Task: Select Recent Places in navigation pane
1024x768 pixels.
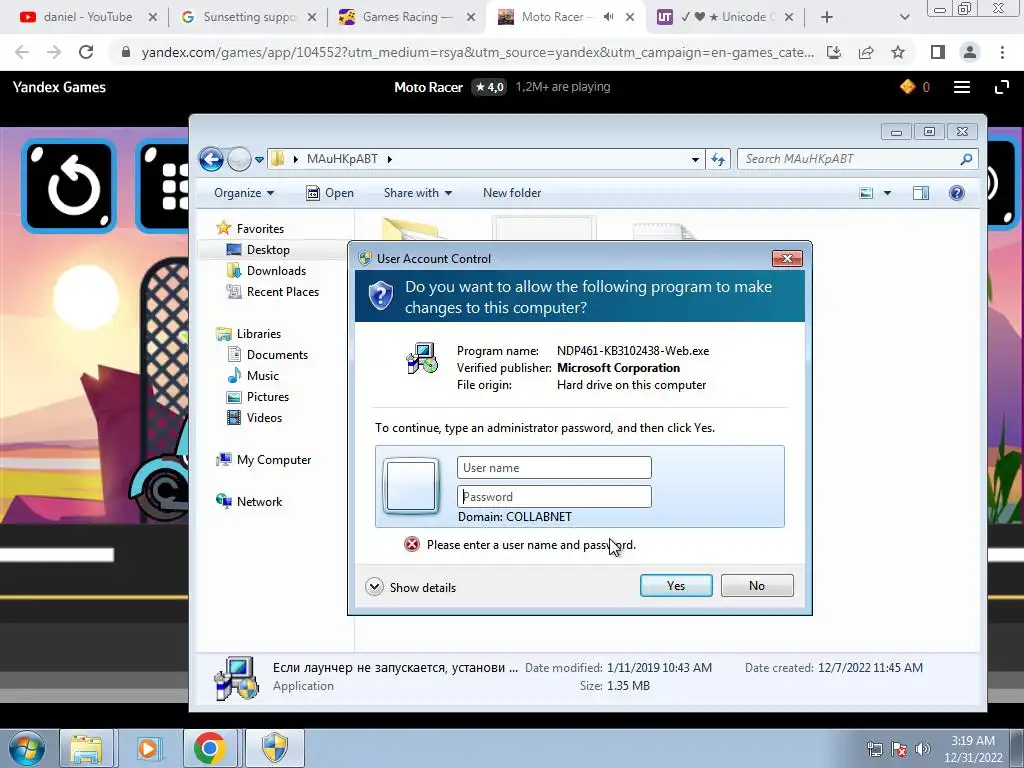Action: [x=283, y=292]
